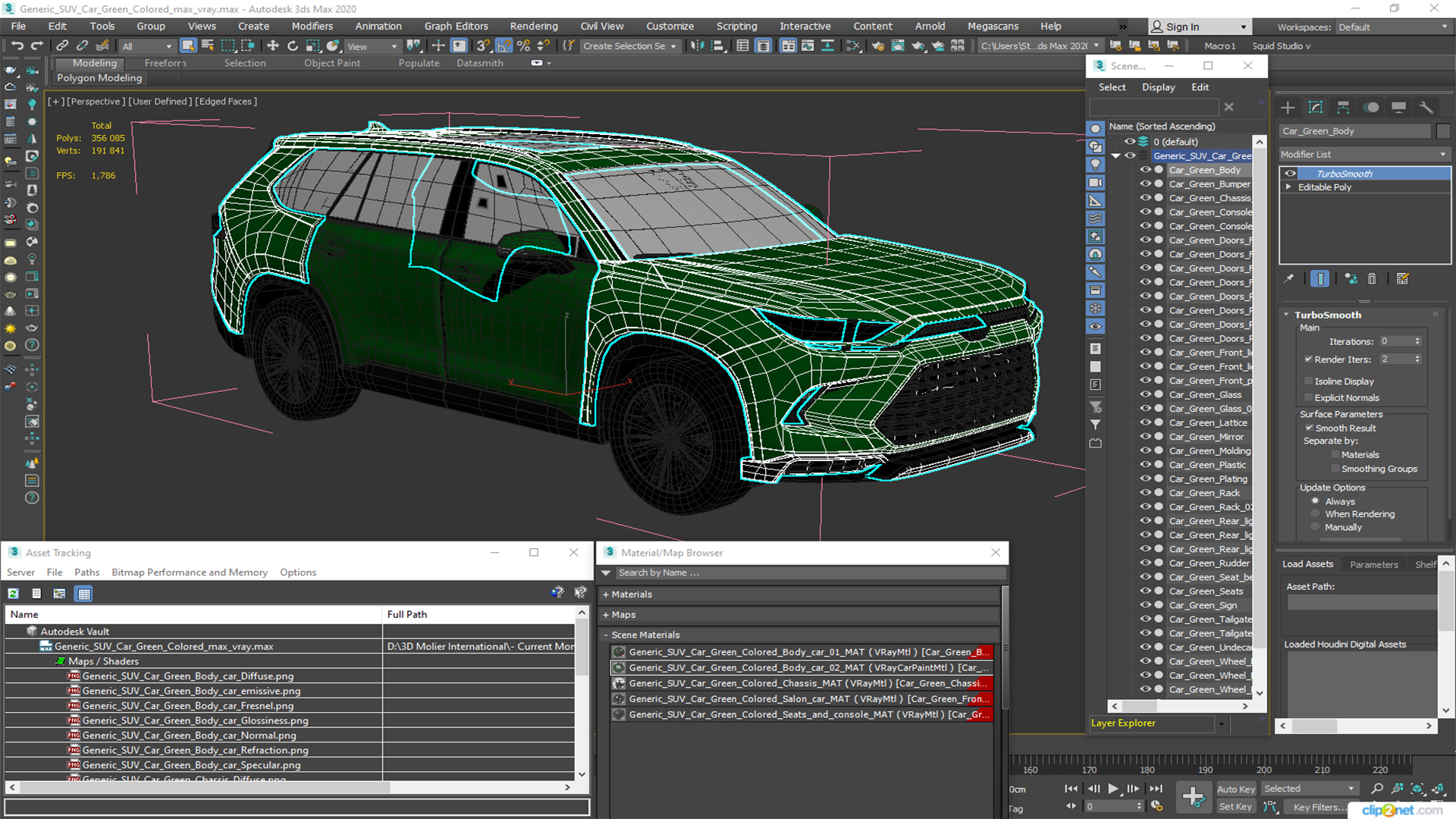
Task: Switch Asset Tracking to table view icon
Action: tap(84, 594)
